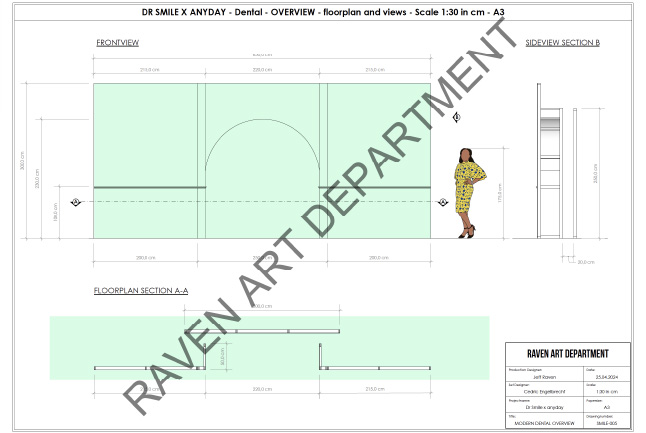Click the drawing title text at the top
Viewport: 646px width, 433px height.
323,12
